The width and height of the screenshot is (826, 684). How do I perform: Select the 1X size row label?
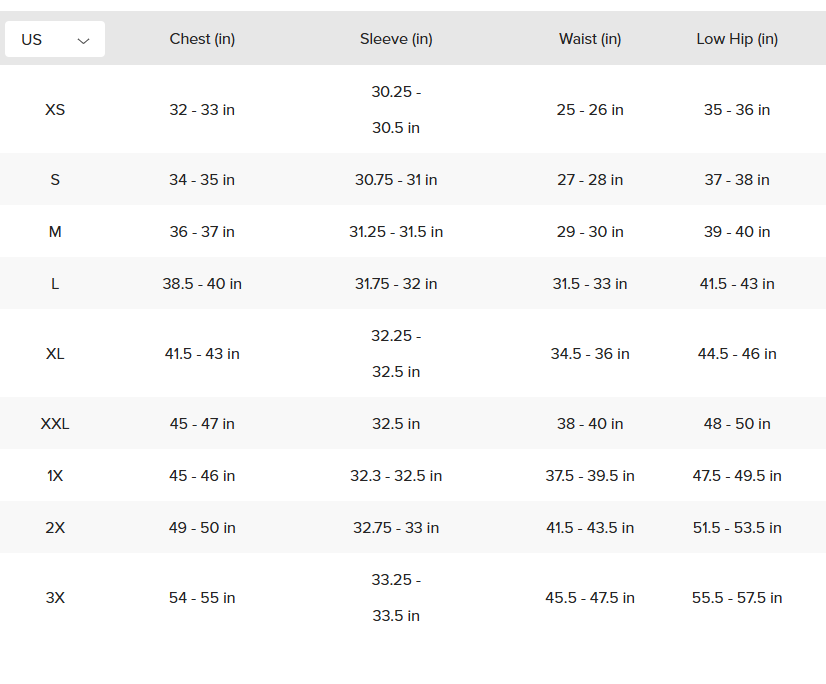coord(55,476)
